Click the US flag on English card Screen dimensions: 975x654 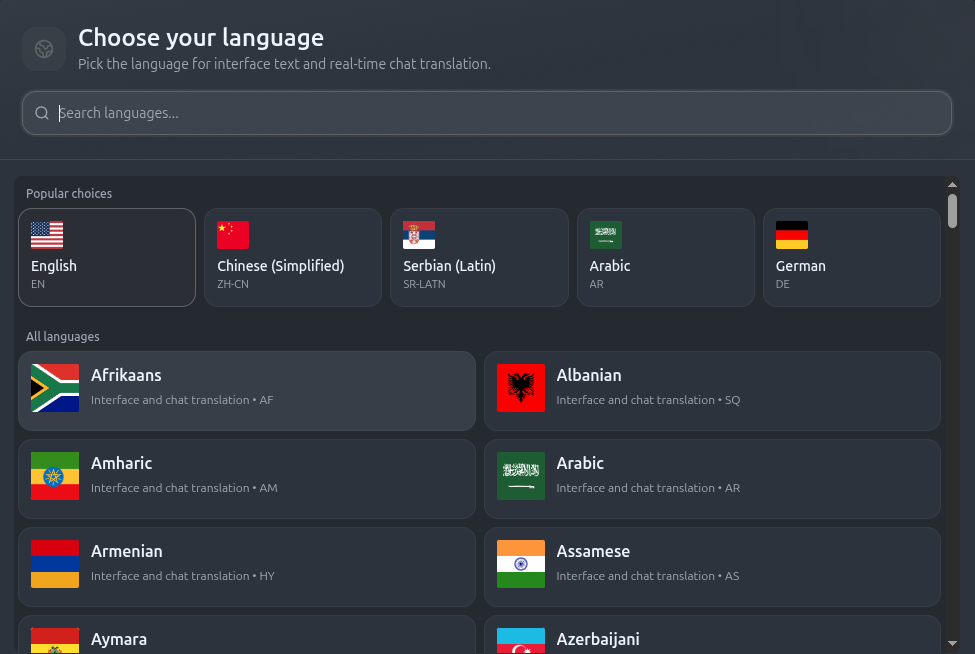(47, 235)
